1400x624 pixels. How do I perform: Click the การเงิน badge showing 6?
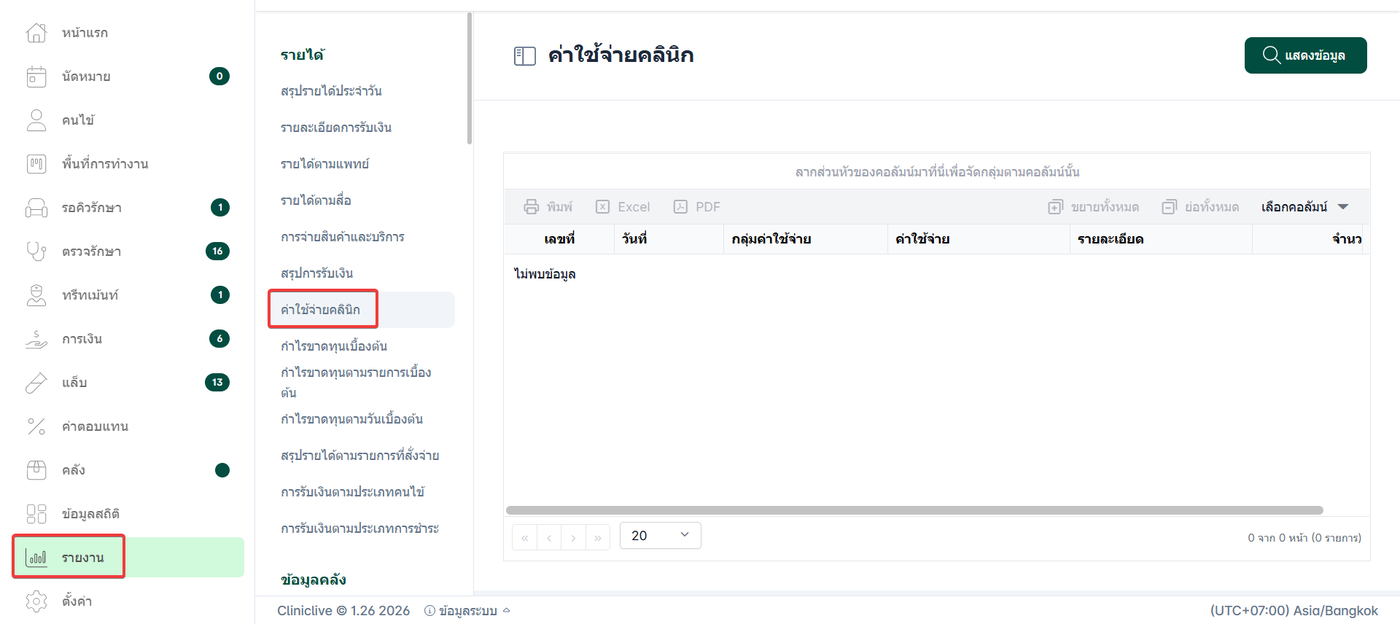[220, 339]
